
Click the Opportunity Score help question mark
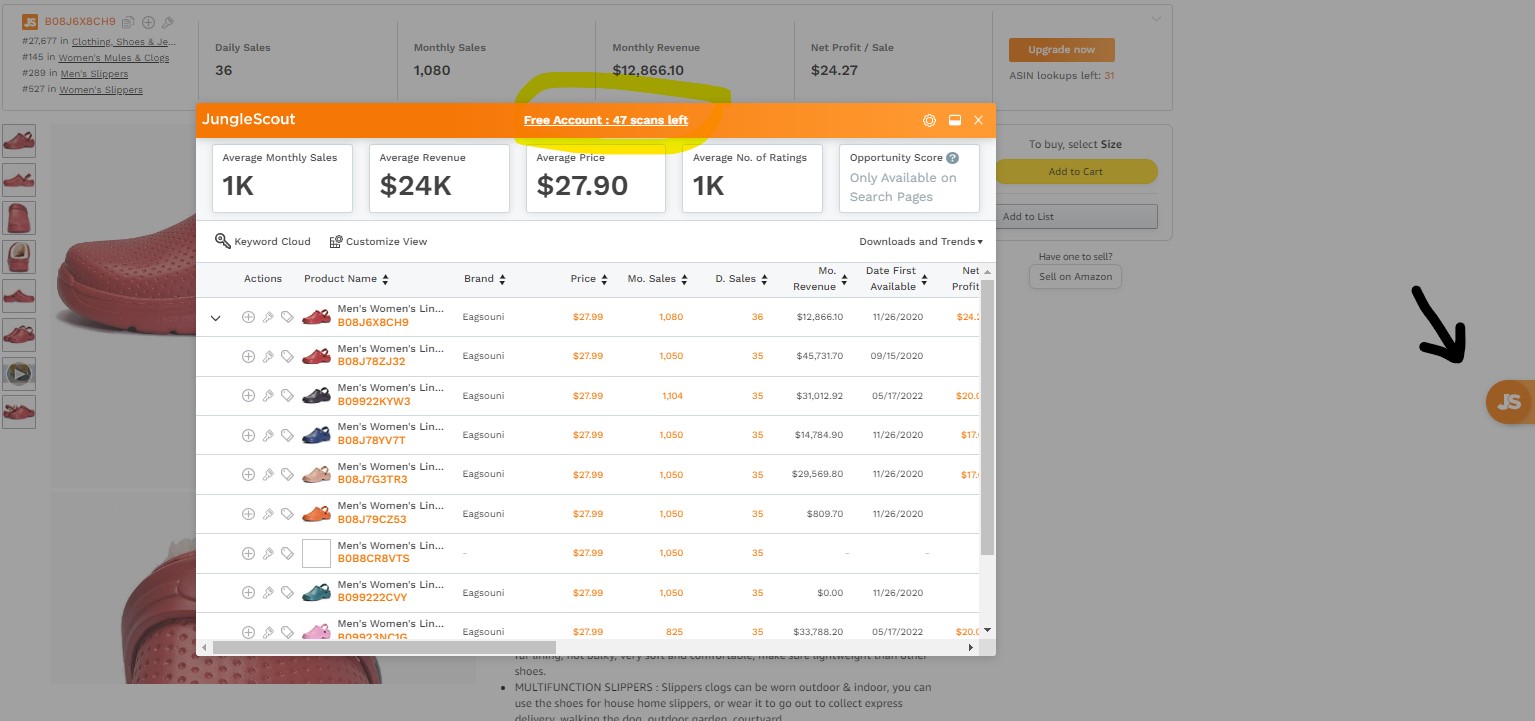[x=953, y=158]
